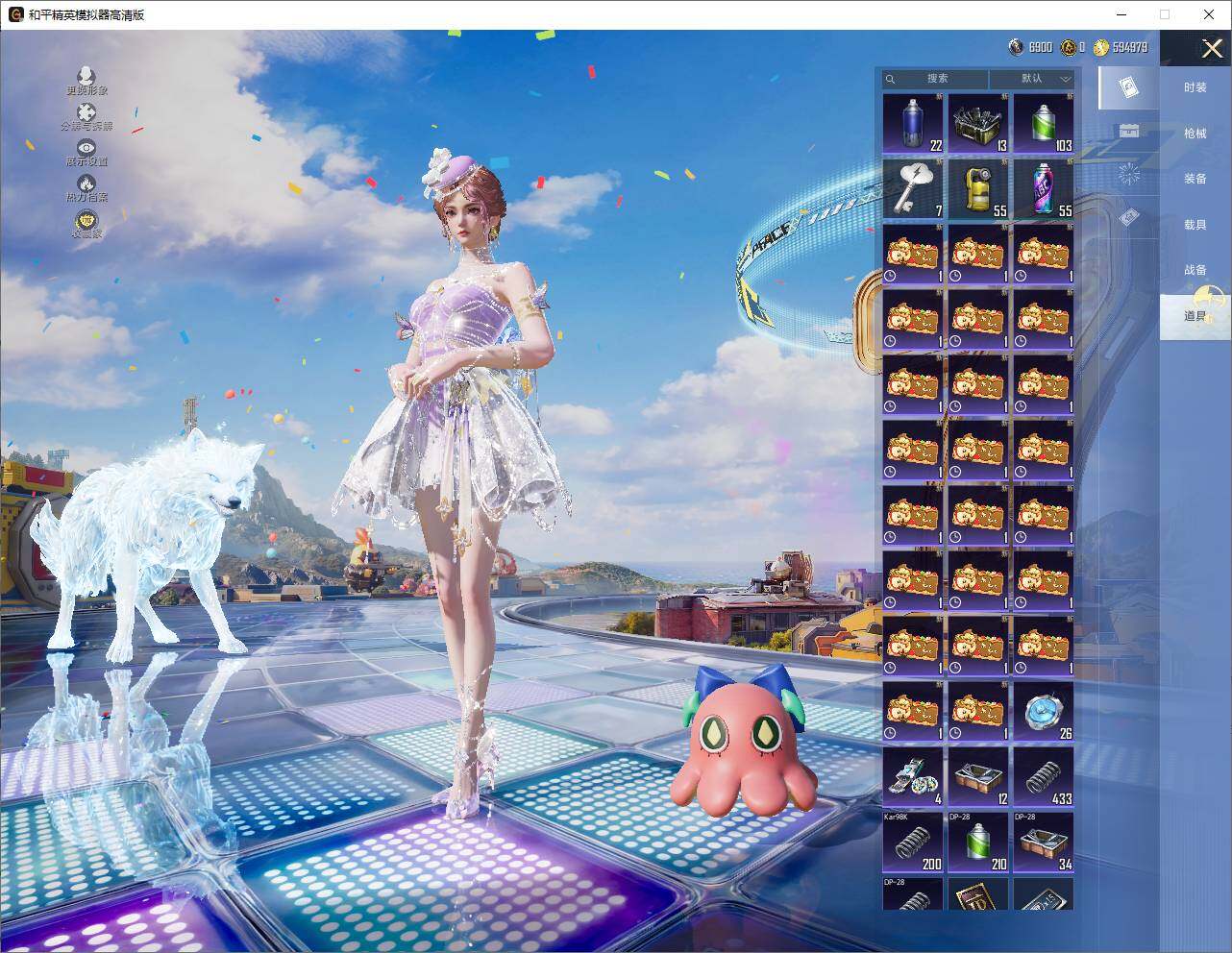Click the ice wolf companion
1232x953 pixels.
(149, 543)
